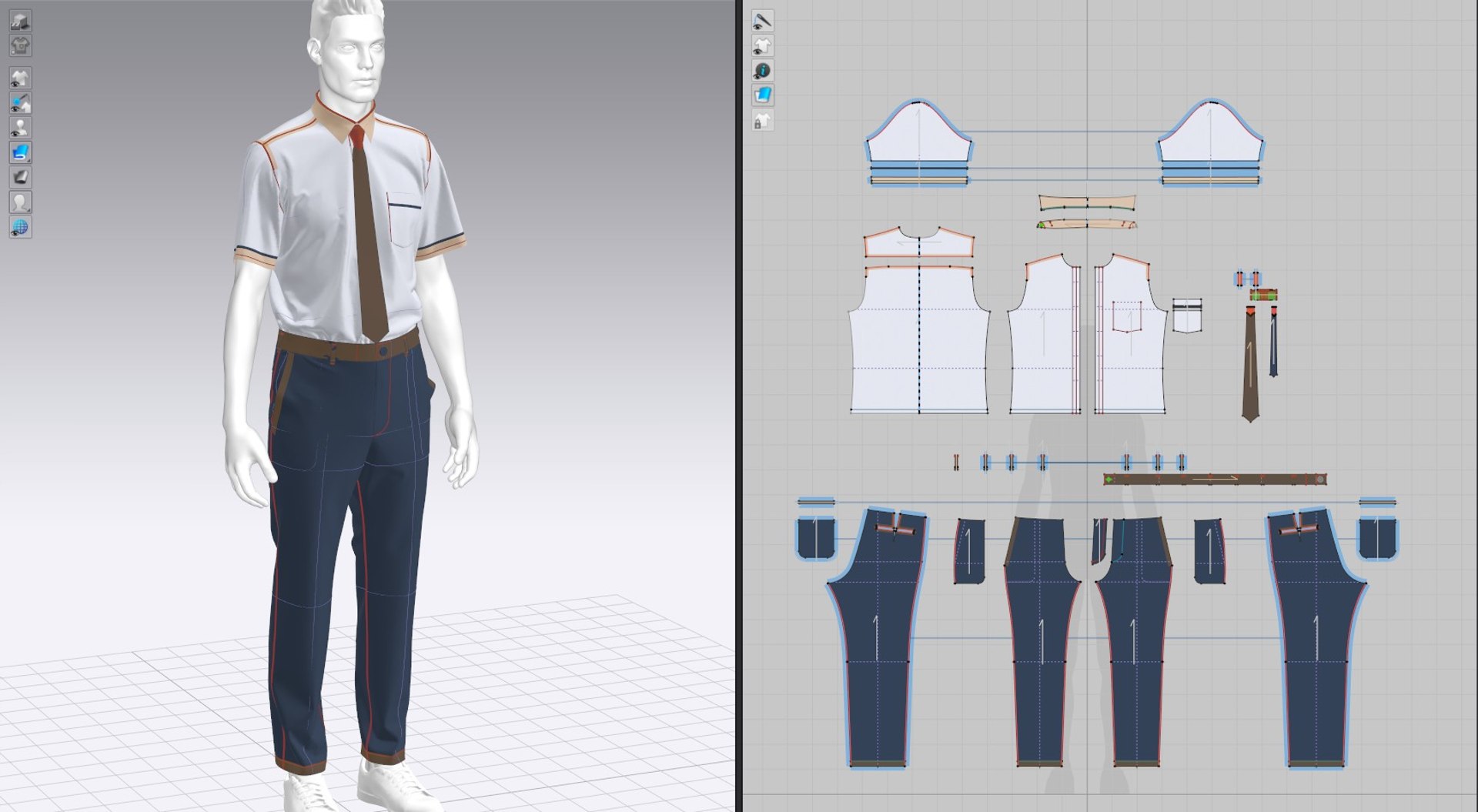The width and height of the screenshot is (1478, 812).
Task: Select the dark mesh render style icon
Action: tap(20, 177)
